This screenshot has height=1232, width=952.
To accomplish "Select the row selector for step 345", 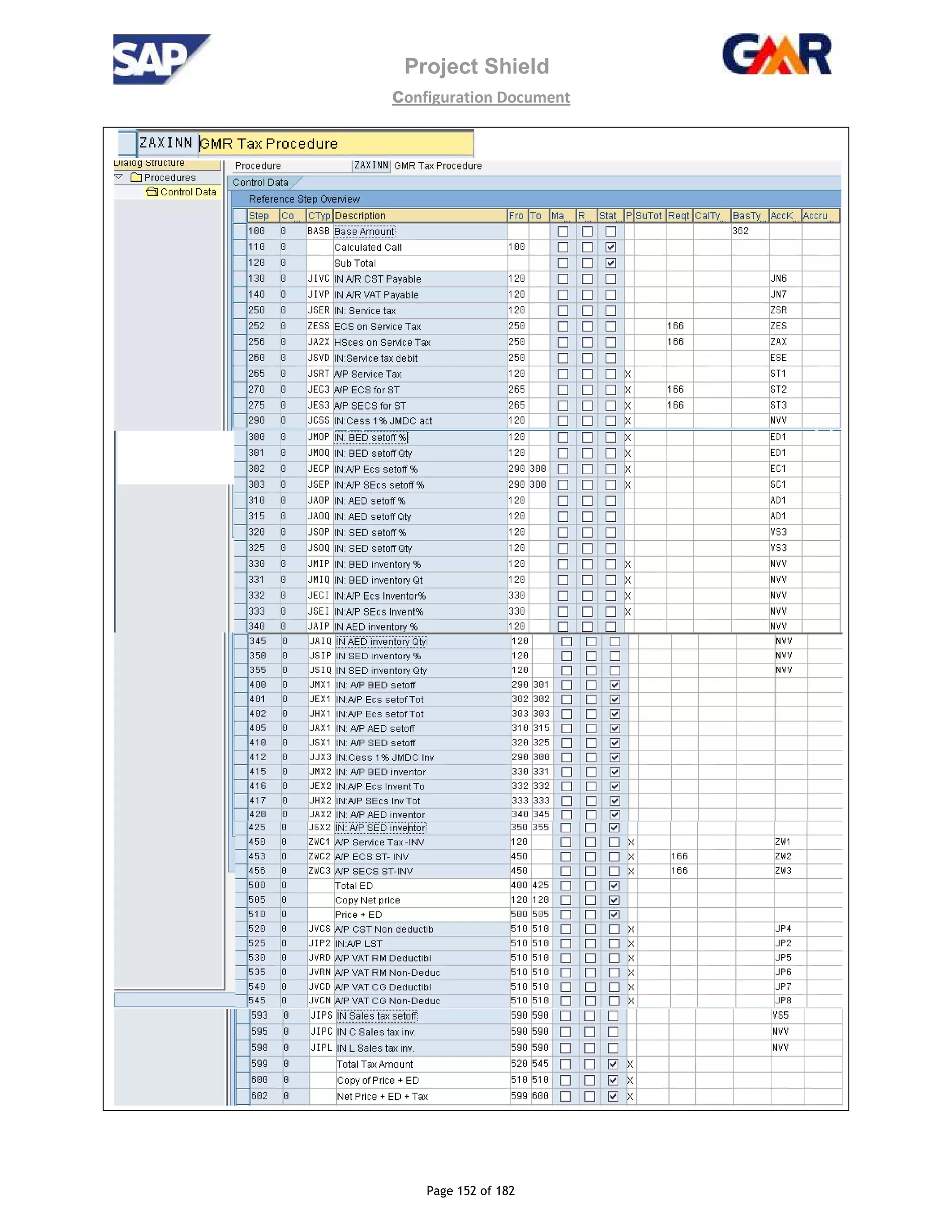I will click(241, 642).
